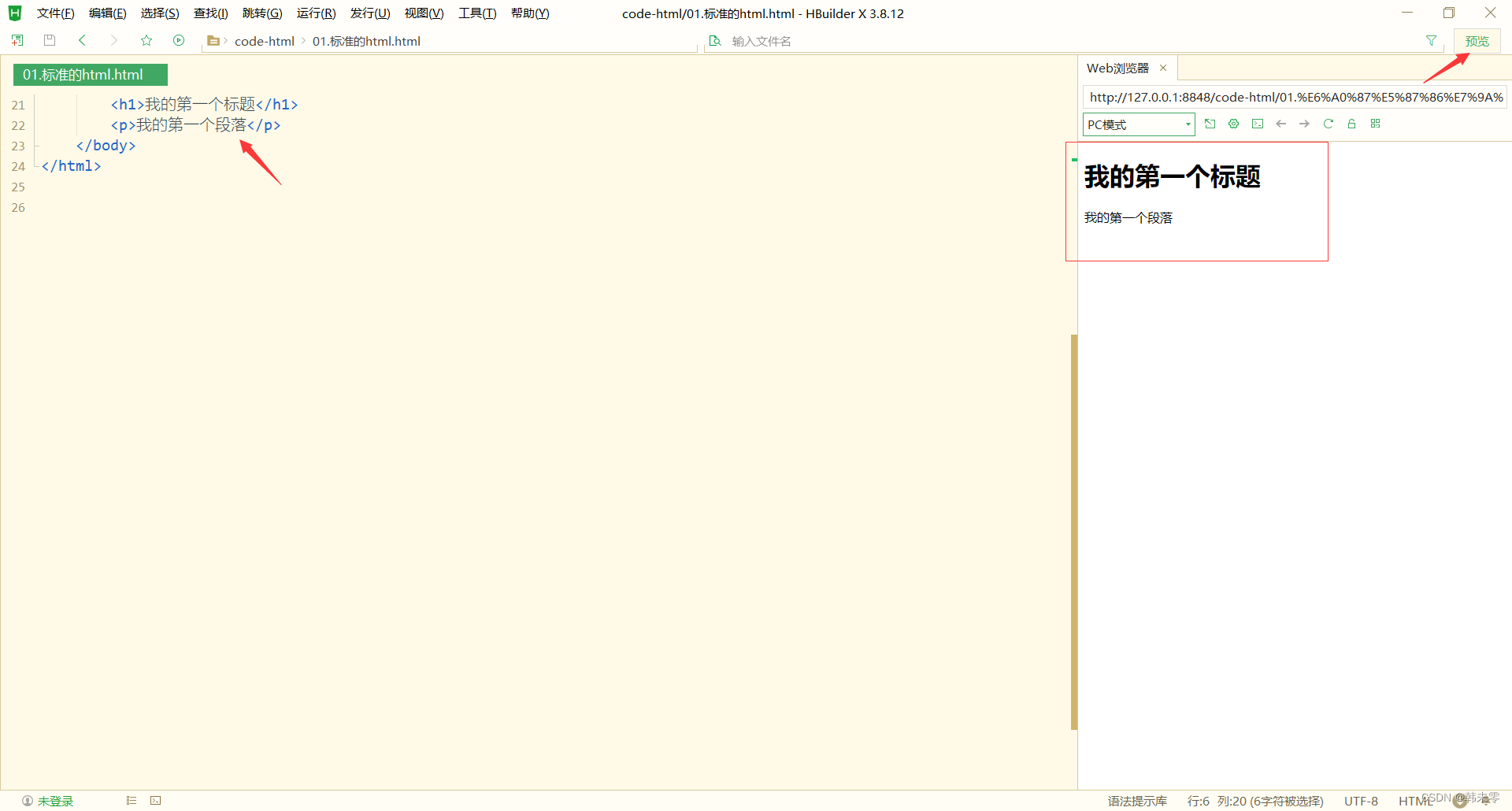Click the unlocked padlock icon in preview toolbar
This screenshot has width=1512, height=811.
click(1351, 124)
